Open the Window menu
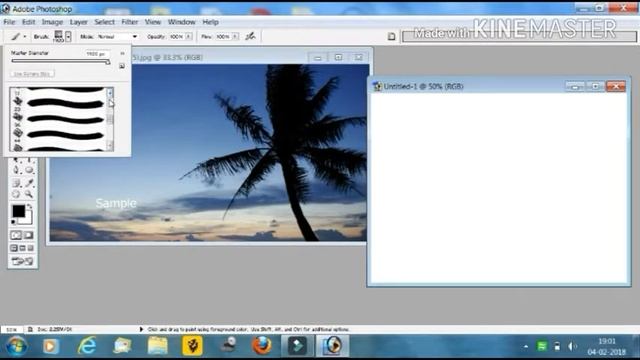Screen dimensions: 640x360 pyautogui.click(x=182, y=22)
